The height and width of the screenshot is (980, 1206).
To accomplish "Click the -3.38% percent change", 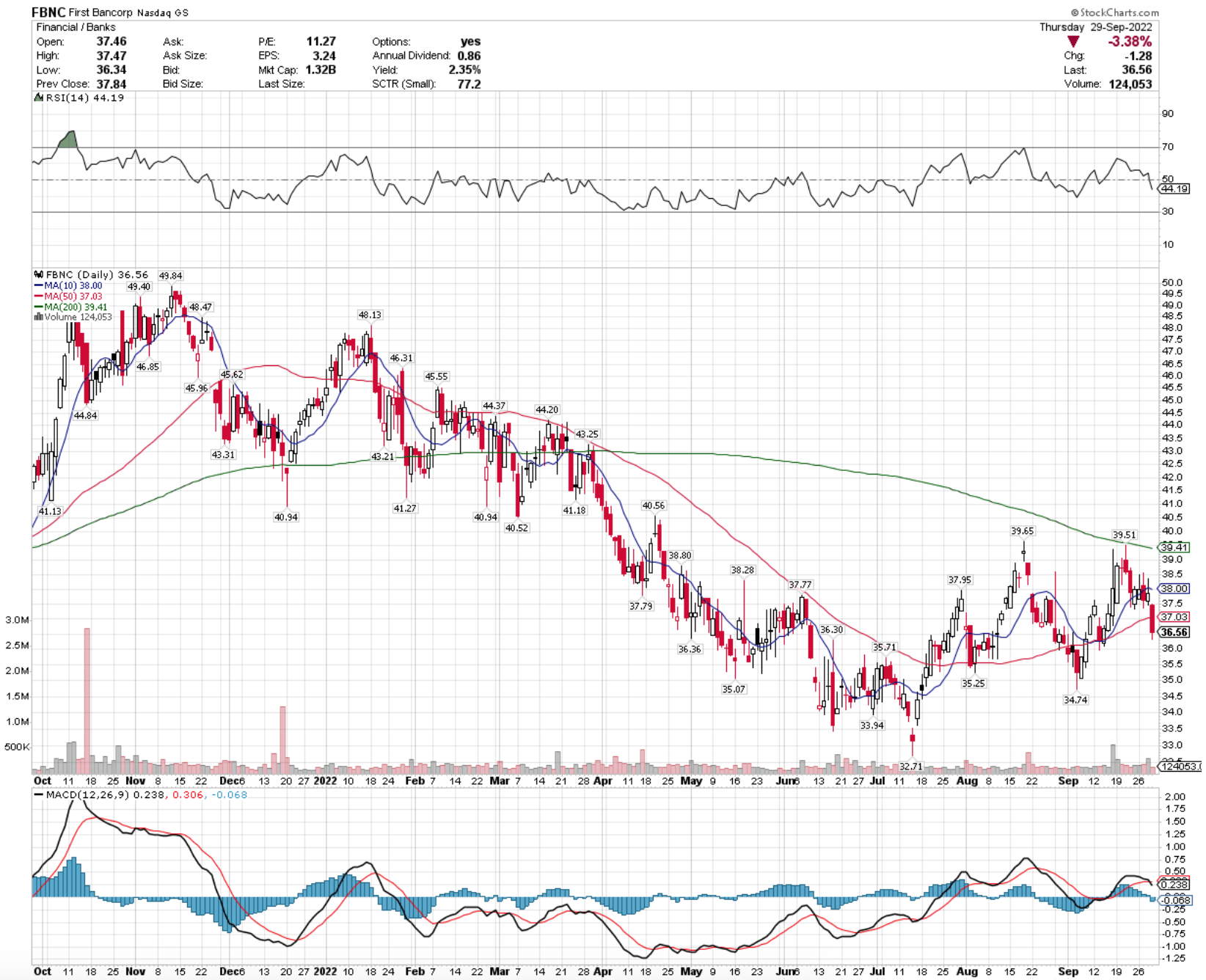I will (x=1130, y=42).
